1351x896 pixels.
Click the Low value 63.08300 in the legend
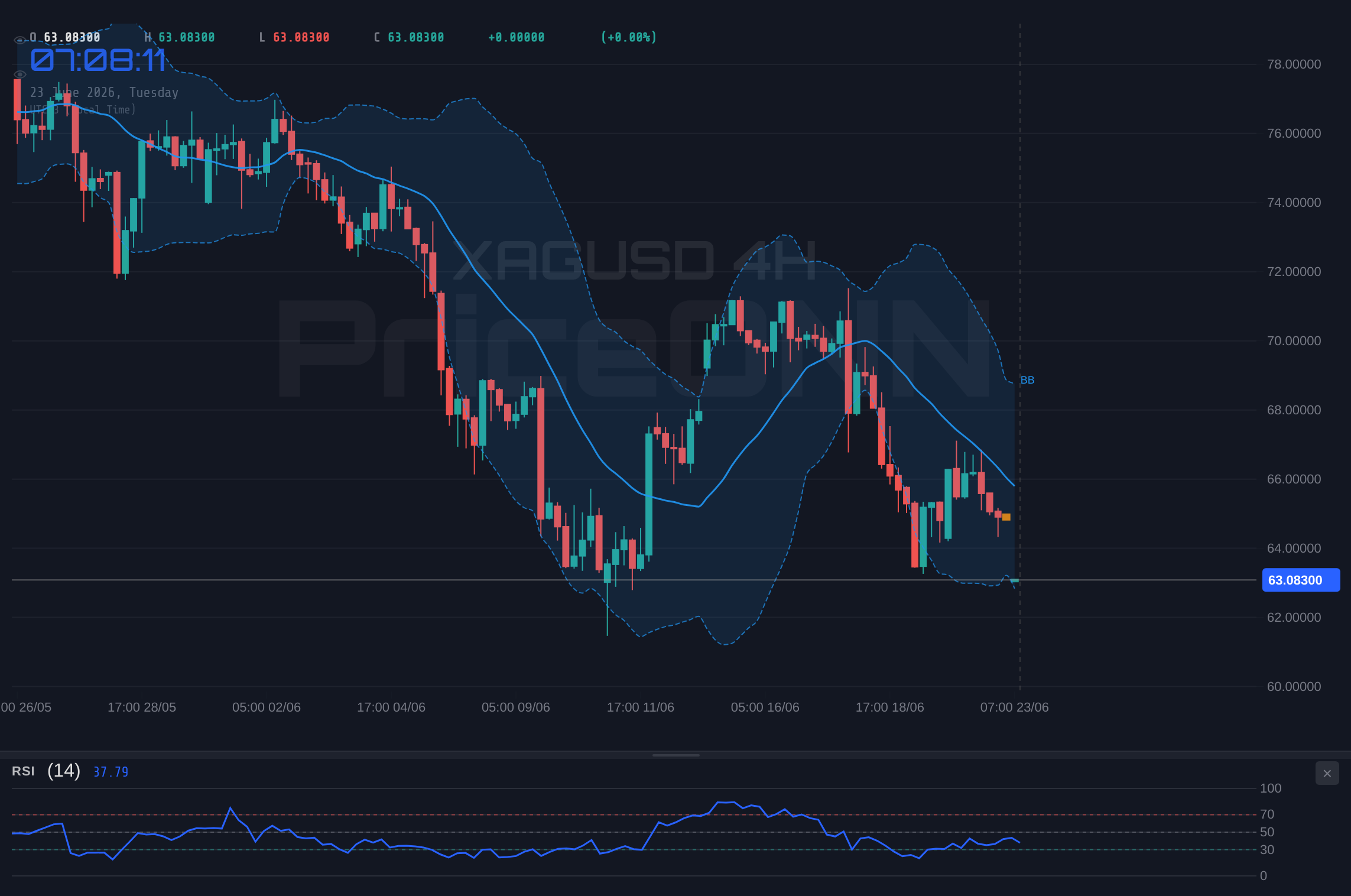(x=301, y=37)
